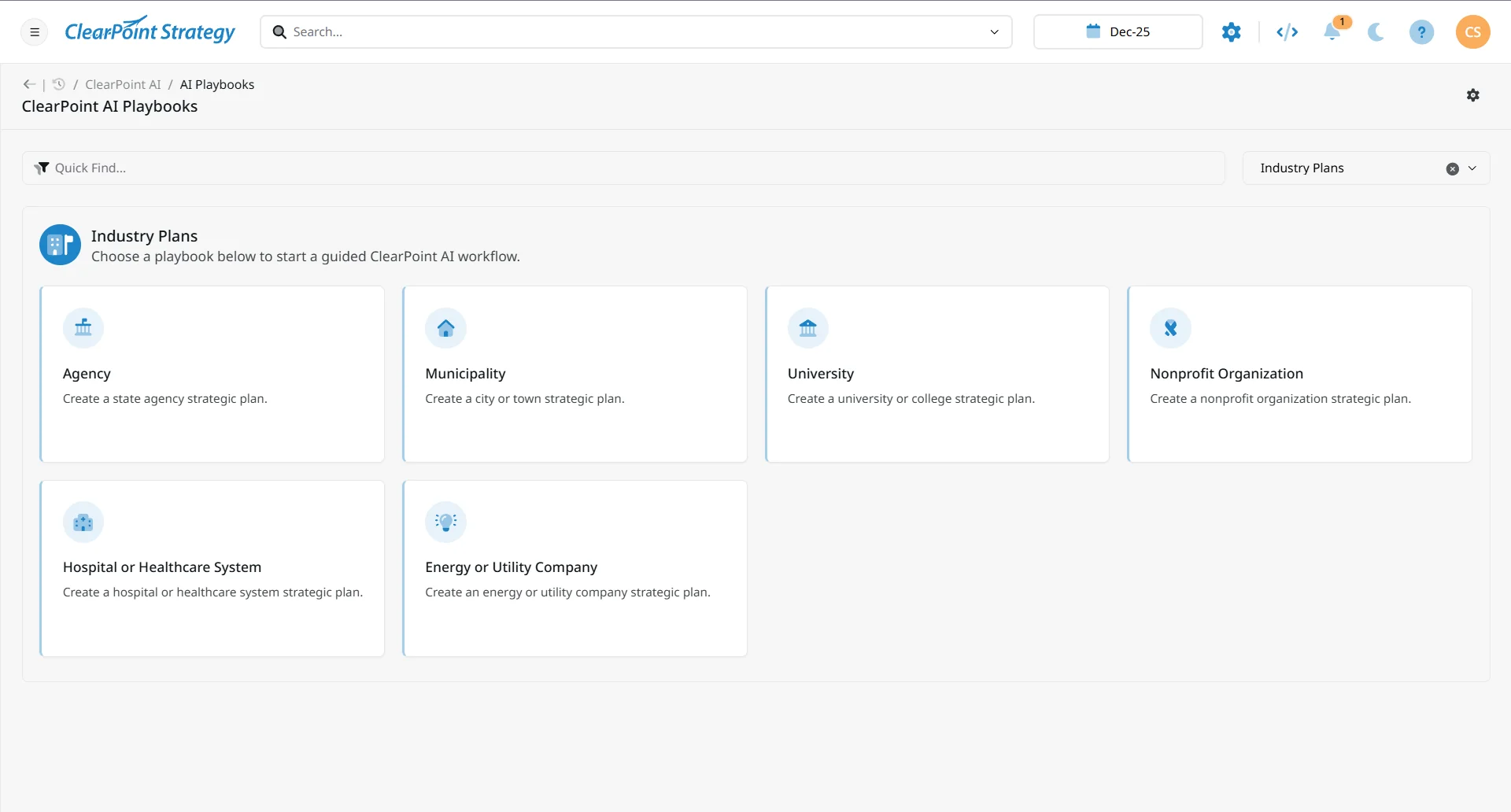
Task: Open the recent history clock icon
Action: (58, 84)
